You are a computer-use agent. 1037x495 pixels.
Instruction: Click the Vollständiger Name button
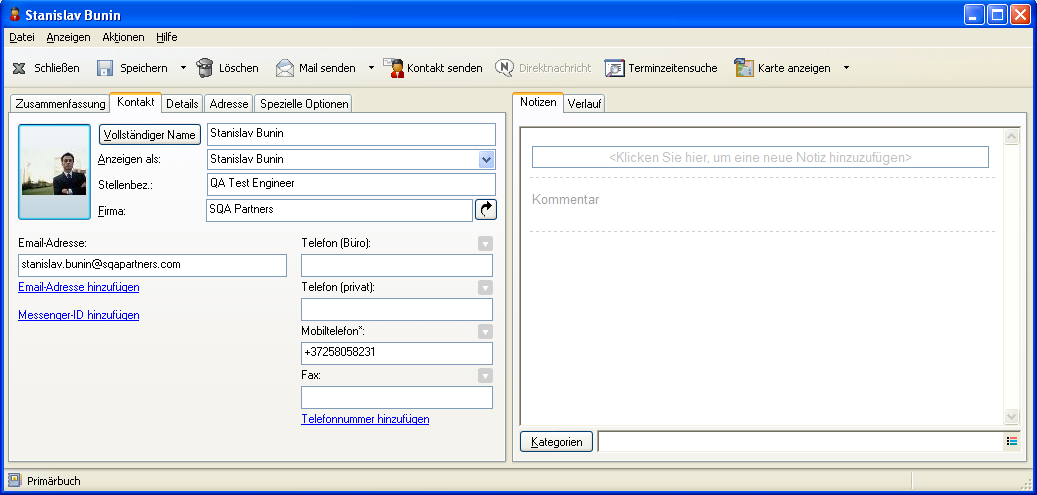[x=149, y=134]
